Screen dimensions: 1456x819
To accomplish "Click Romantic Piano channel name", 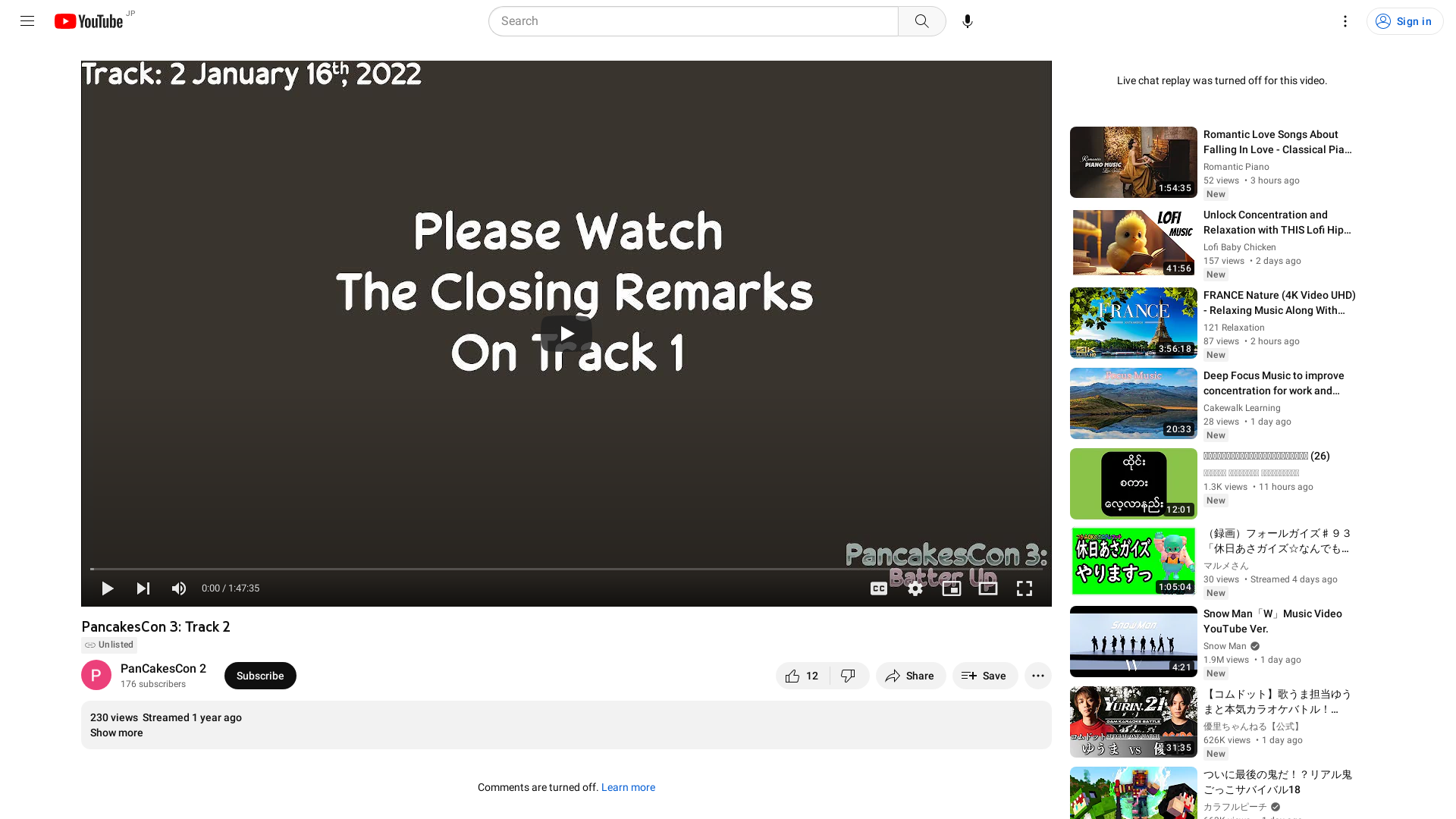I will 1236,167.
